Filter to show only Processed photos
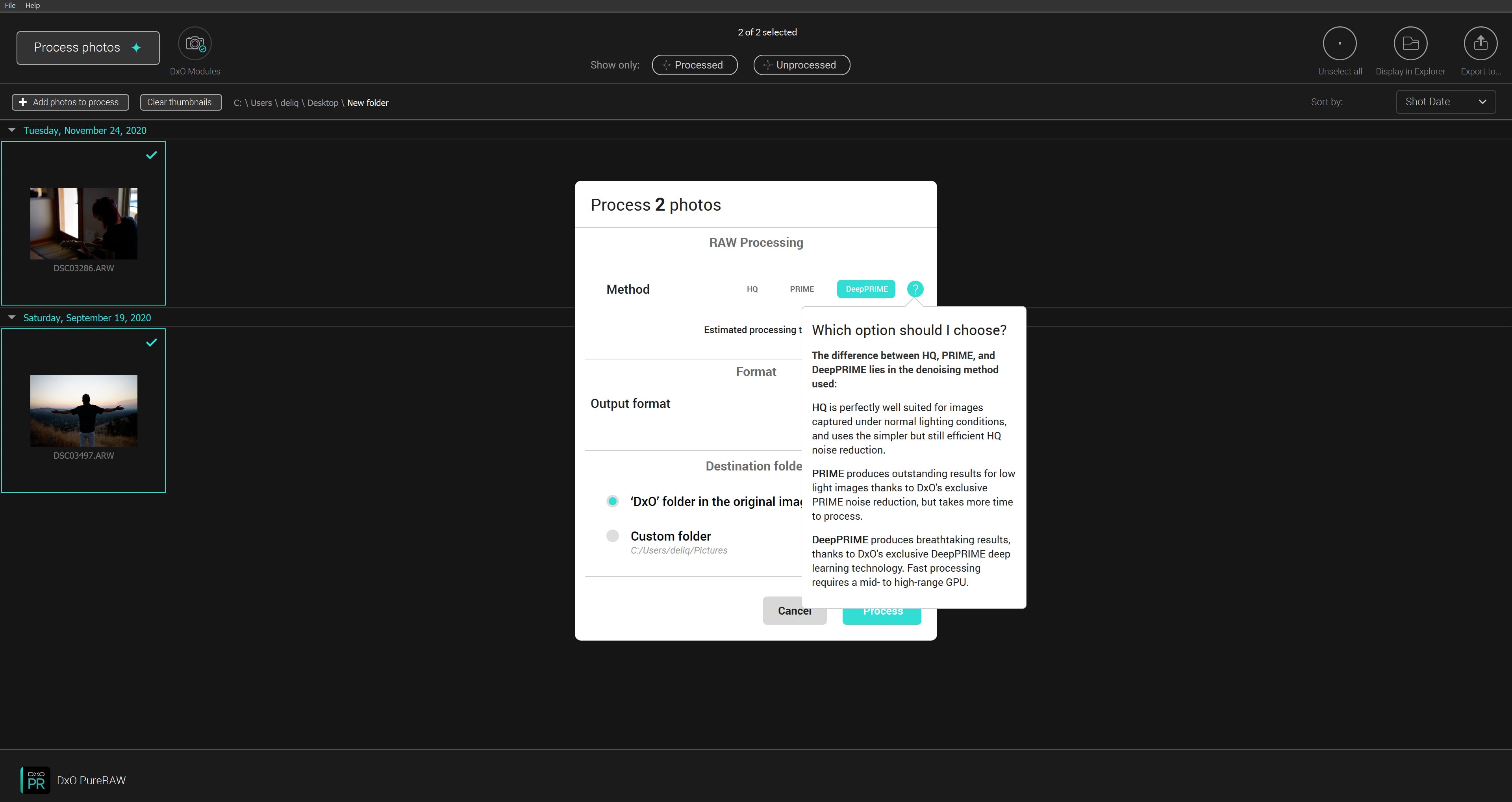 [694, 65]
